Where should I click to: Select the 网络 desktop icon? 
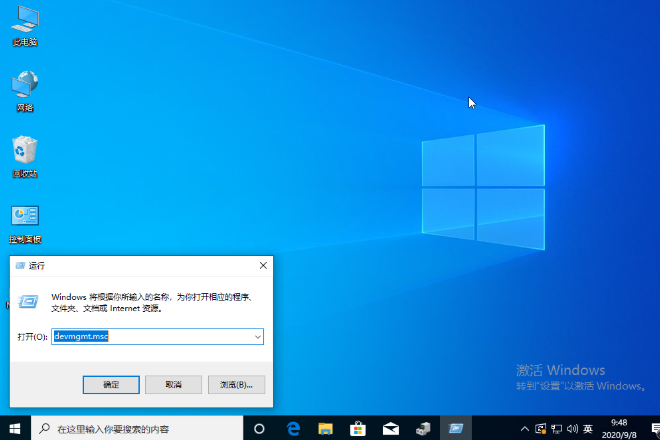point(25,91)
